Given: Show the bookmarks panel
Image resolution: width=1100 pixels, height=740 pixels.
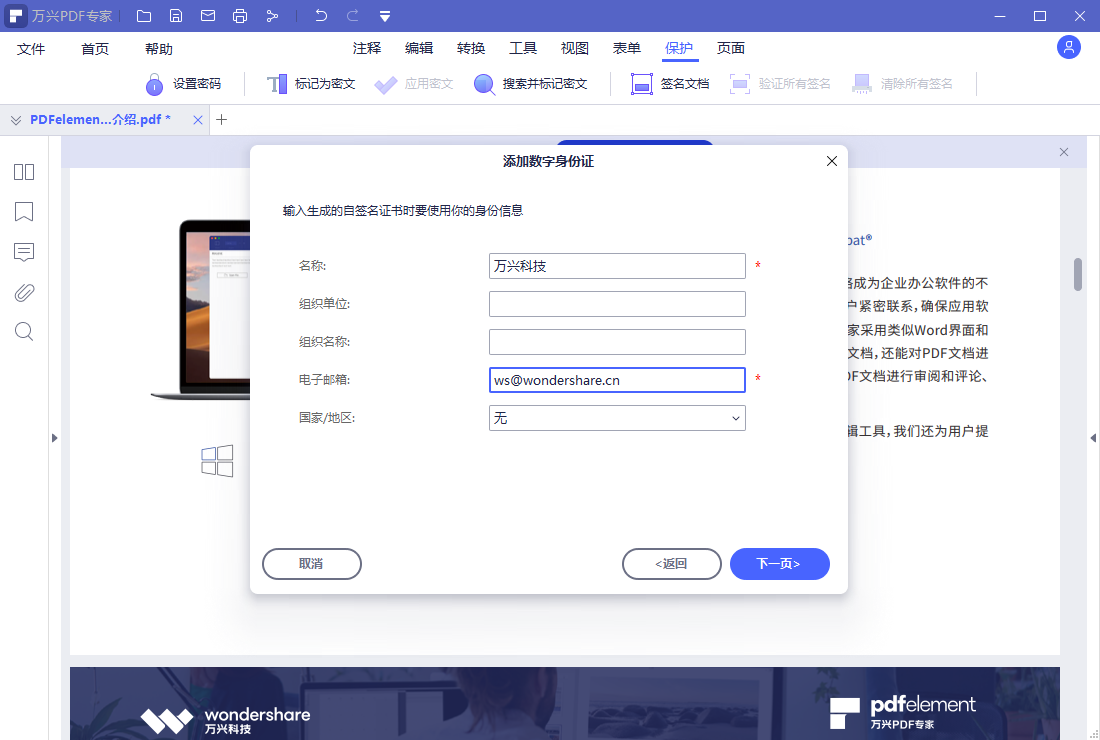Looking at the screenshot, I should coord(23,212).
